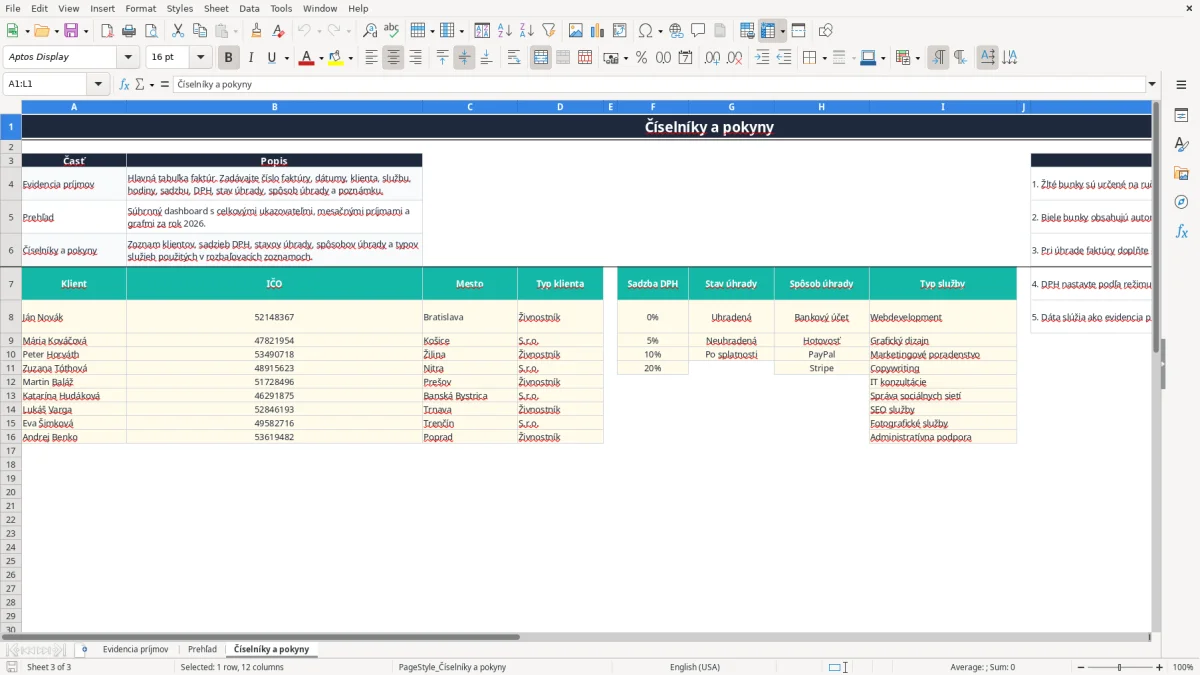The image size is (1200, 675).
Task: Apply the yellow background highlight color
Action: [336, 58]
